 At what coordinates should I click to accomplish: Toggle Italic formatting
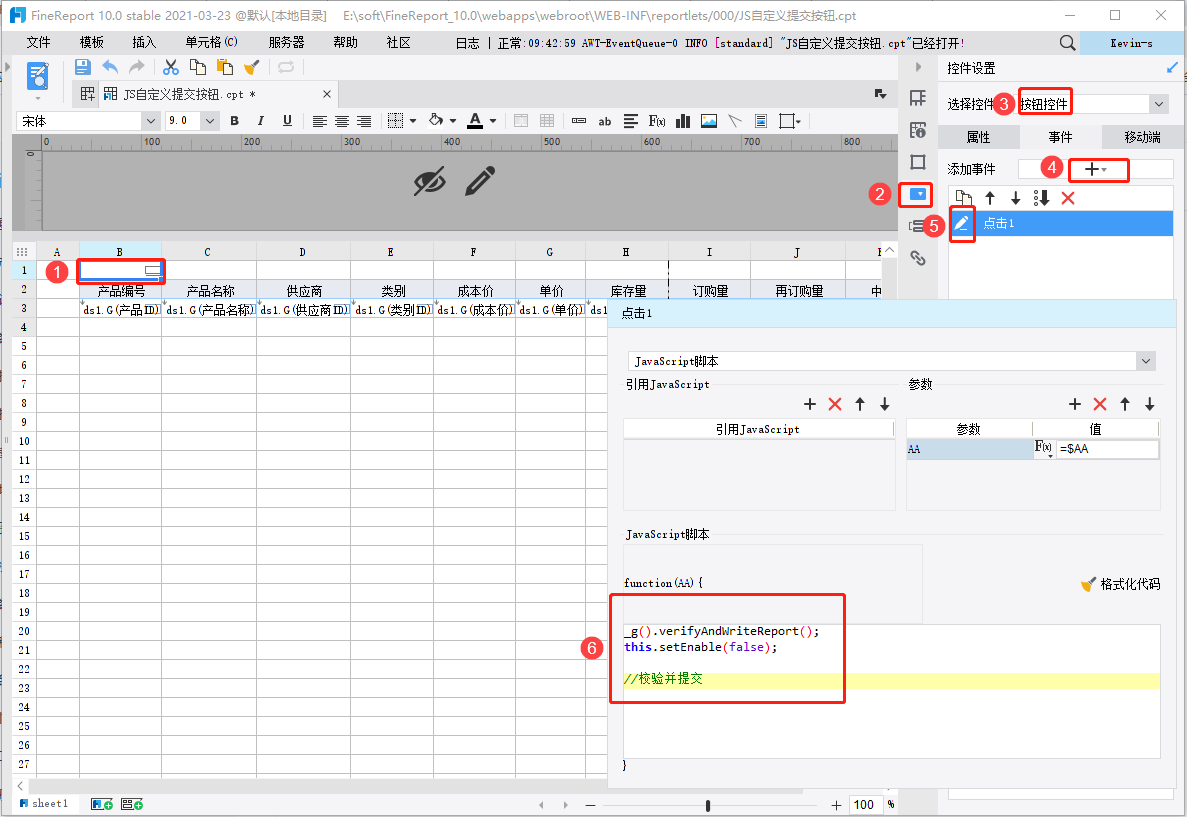click(x=260, y=120)
